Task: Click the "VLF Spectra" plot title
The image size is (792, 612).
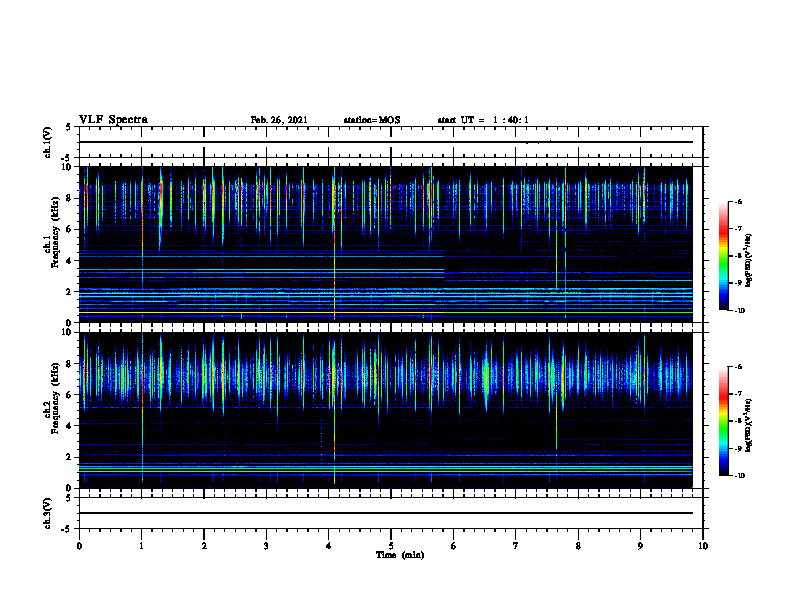Action: 113,120
